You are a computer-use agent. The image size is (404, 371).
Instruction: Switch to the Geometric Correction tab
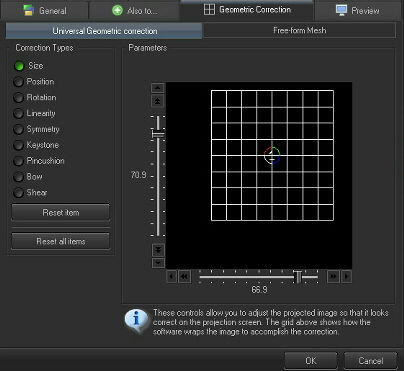(x=247, y=10)
